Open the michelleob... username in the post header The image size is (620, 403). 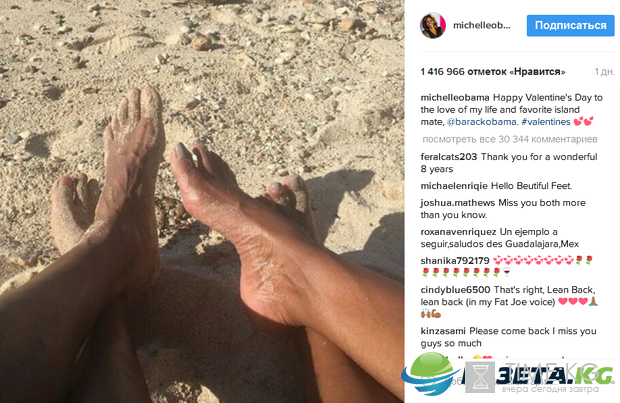click(482, 25)
